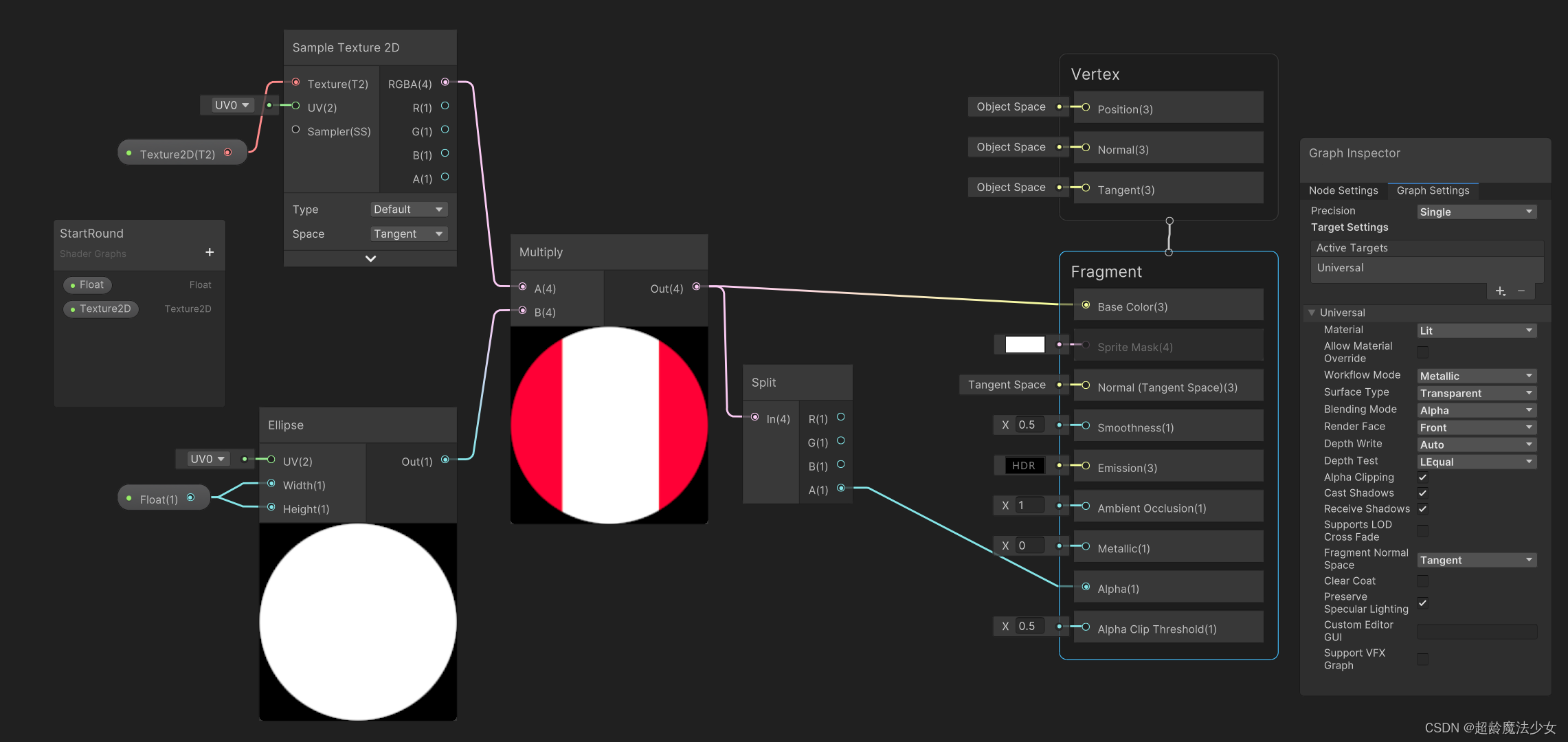
Task: Click the plus to add an Active Target
Action: pos(1500,291)
